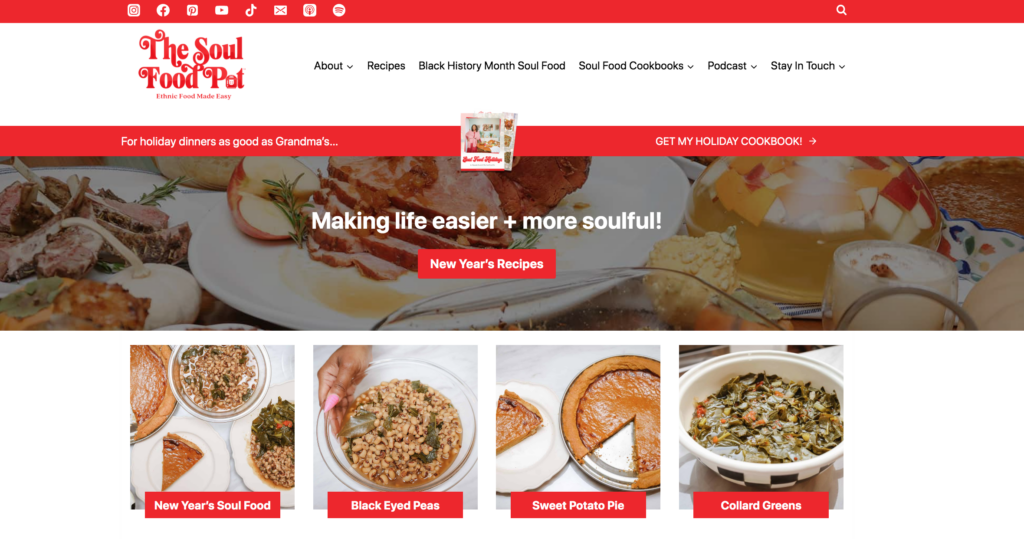Open the Facebook social icon
Screen dimensions: 1024x539
pyautogui.click(x=163, y=10)
